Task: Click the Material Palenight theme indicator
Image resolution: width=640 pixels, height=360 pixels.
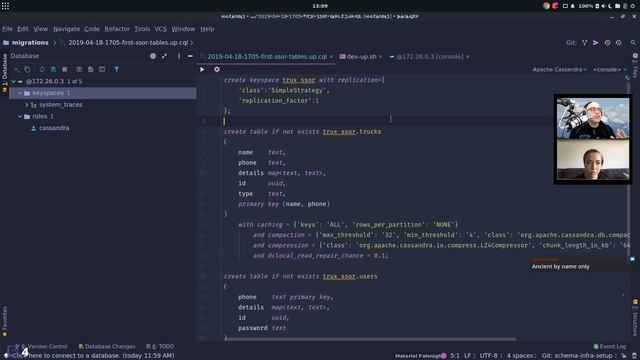Action: [x=421, y=356]
